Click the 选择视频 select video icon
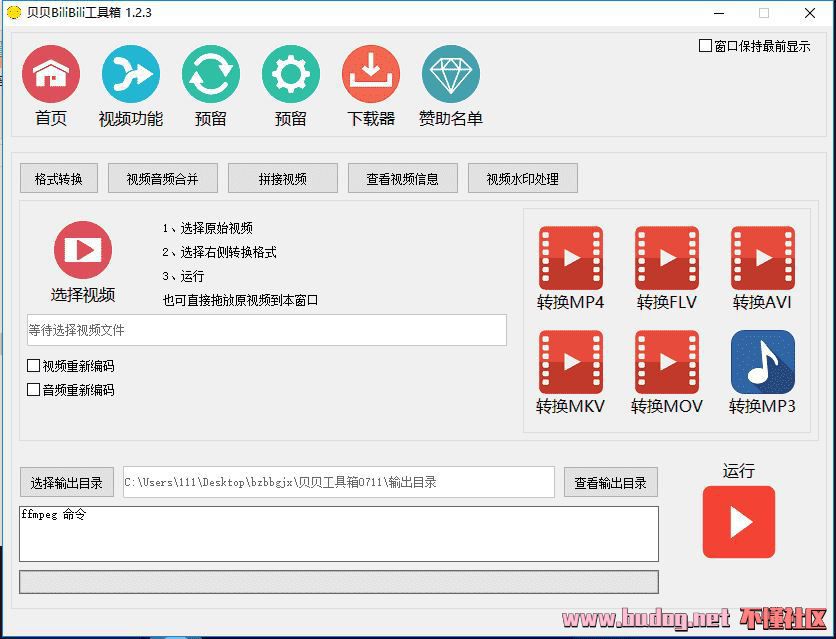This screenshot has width=836, height=639. 83,250
